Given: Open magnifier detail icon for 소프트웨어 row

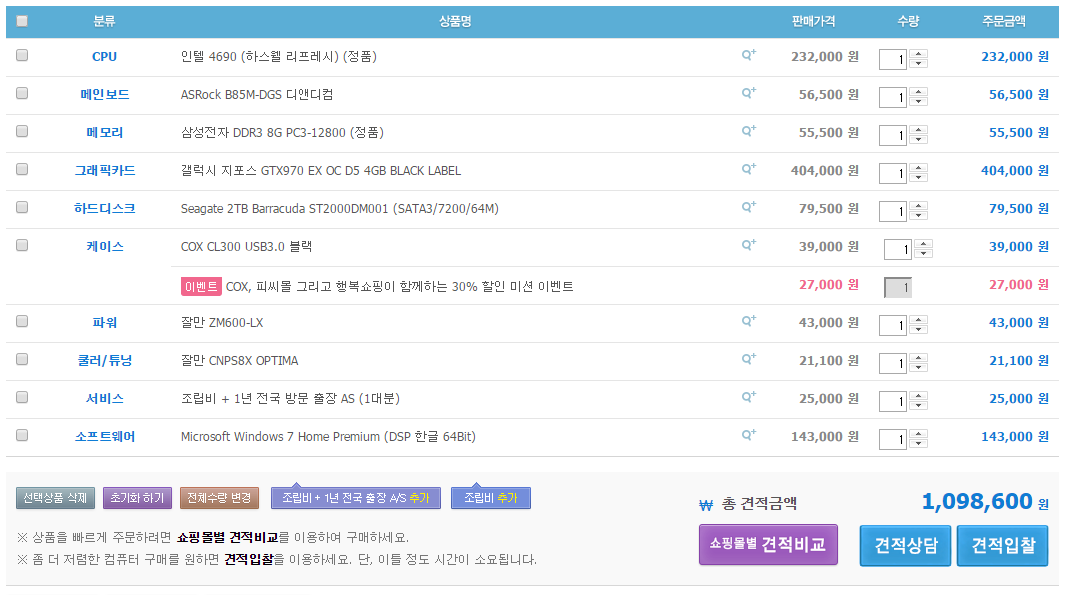Looking at the screenshot, I should coord(749,435).
